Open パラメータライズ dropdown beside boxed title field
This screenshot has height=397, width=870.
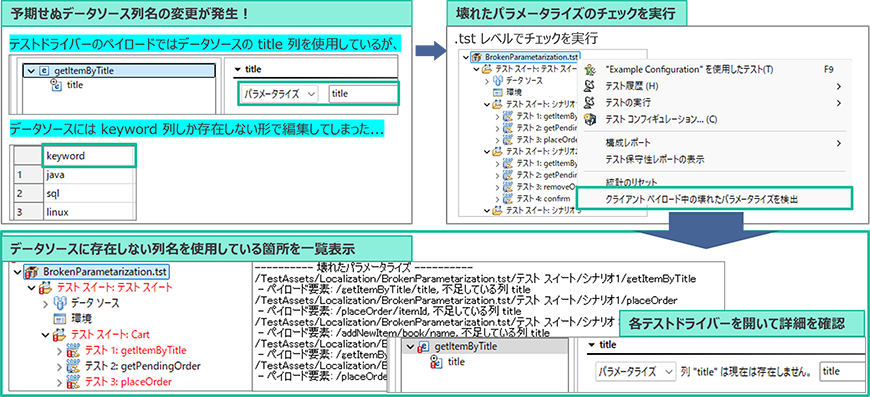click(x=280, y=94)
